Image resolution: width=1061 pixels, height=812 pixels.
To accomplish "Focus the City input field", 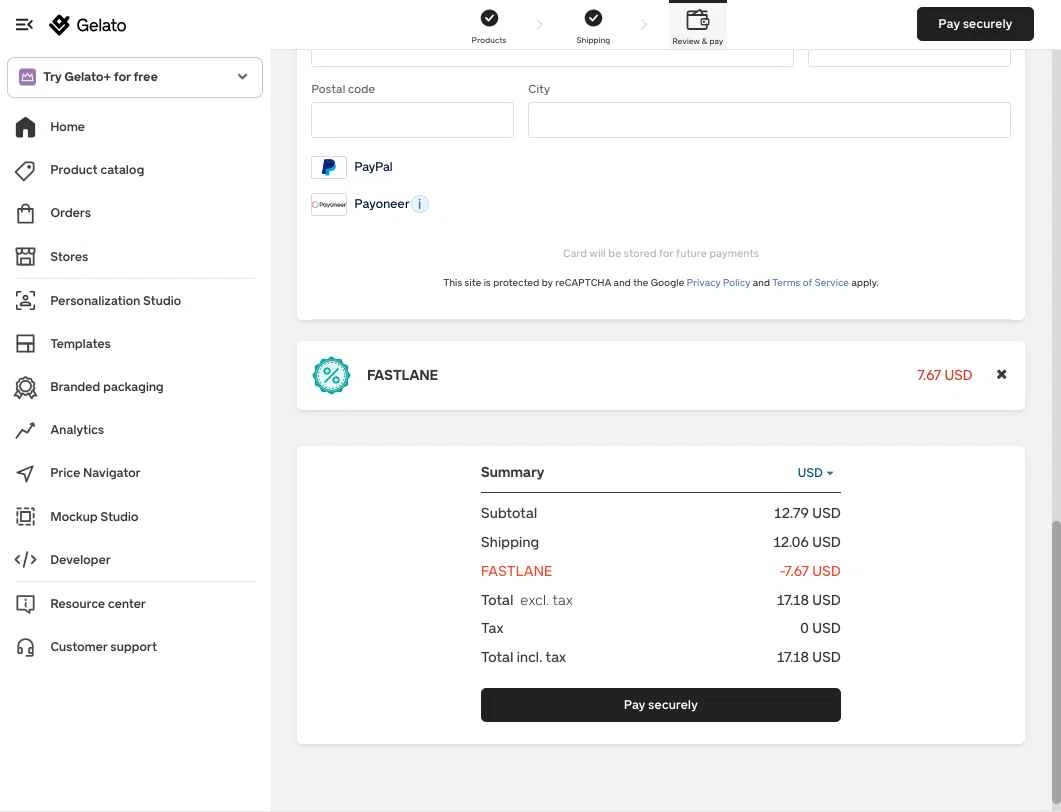I will click(769, 120).
